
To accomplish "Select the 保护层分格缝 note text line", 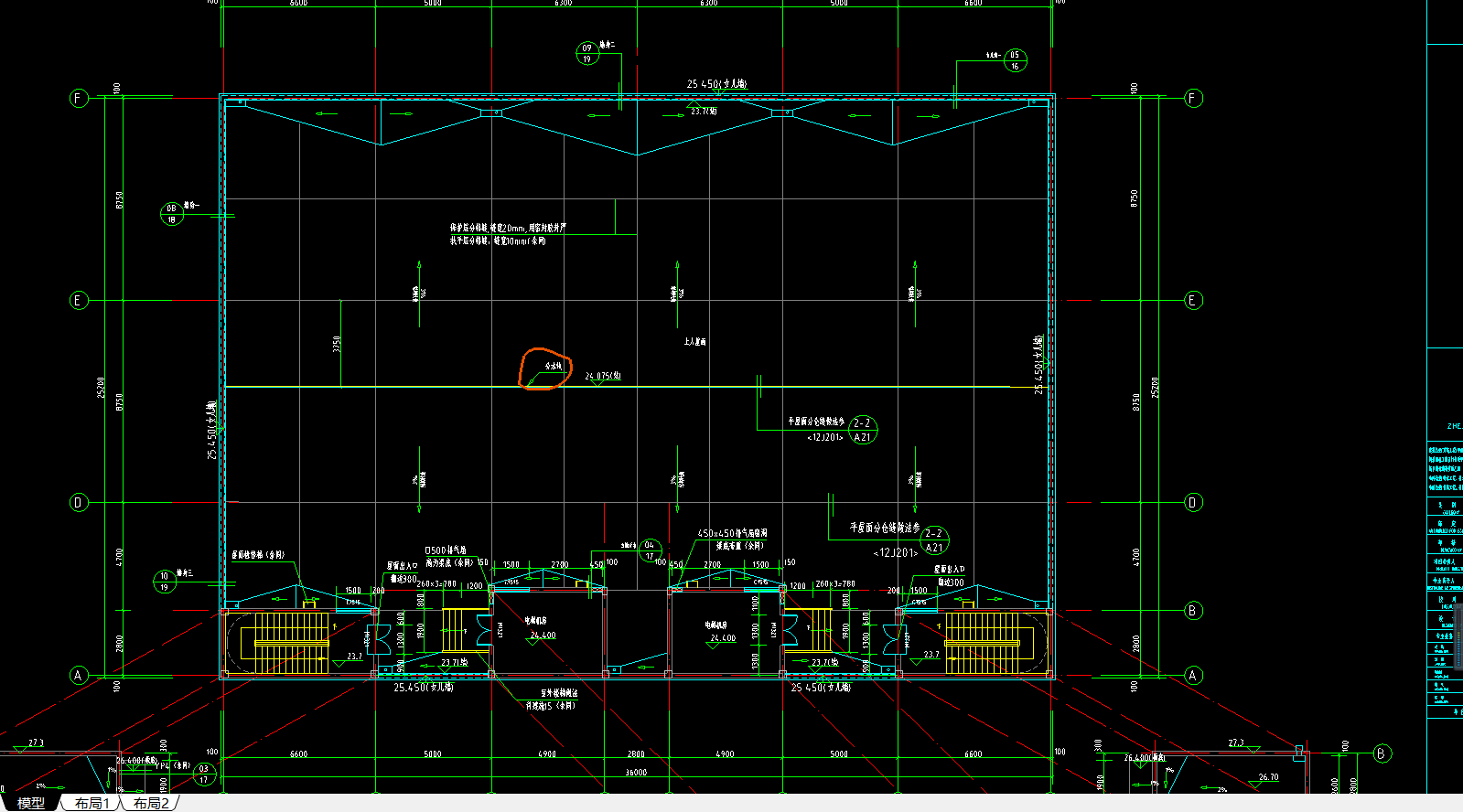I will click(508, 228).
